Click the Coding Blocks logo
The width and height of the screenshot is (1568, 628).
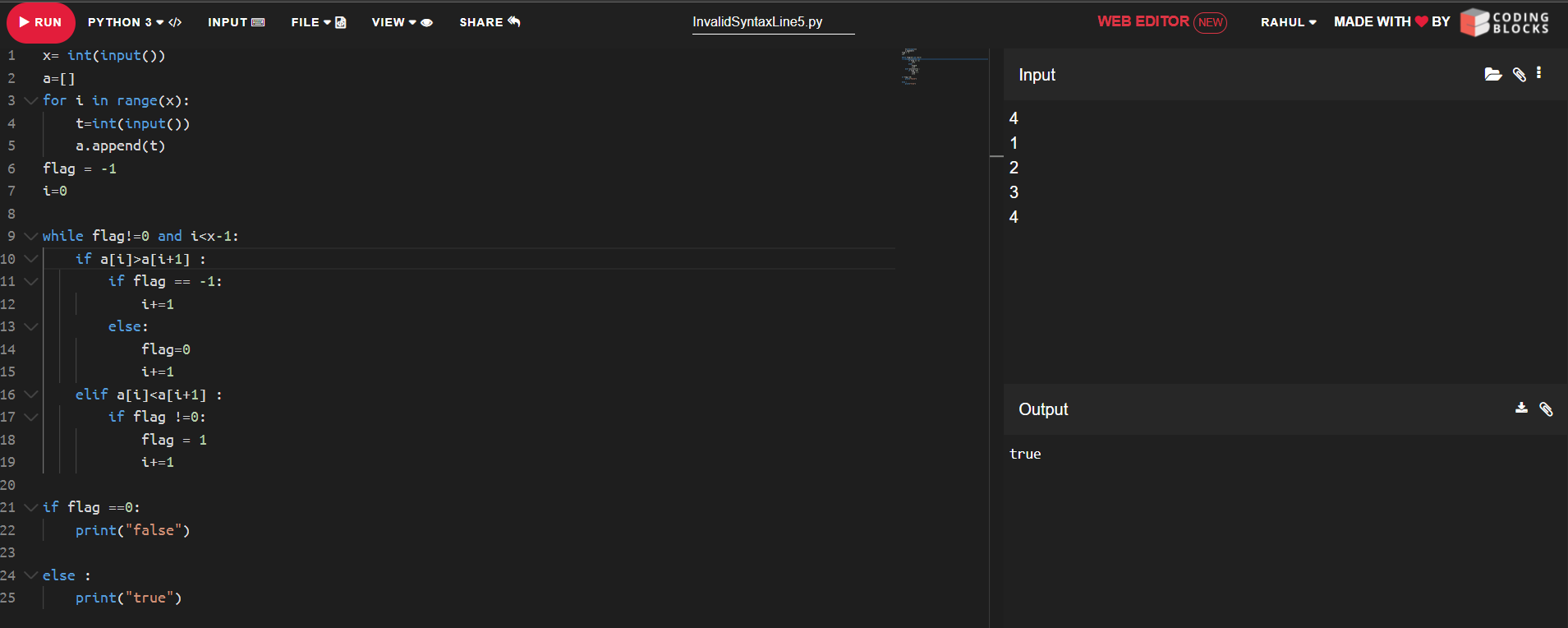(x=1505, y=22)
